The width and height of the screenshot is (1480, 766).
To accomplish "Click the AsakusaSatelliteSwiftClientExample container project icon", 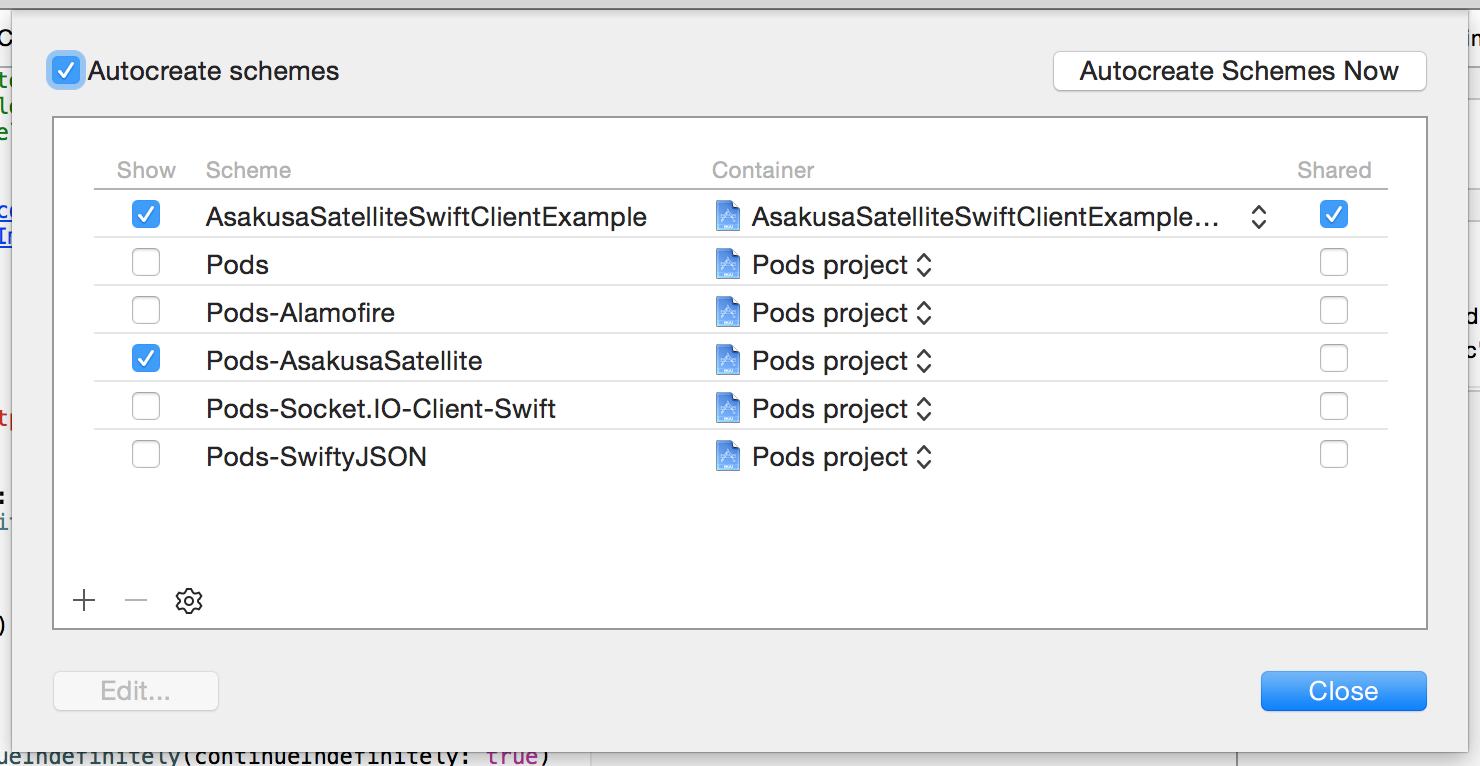I will pos(728,217).
